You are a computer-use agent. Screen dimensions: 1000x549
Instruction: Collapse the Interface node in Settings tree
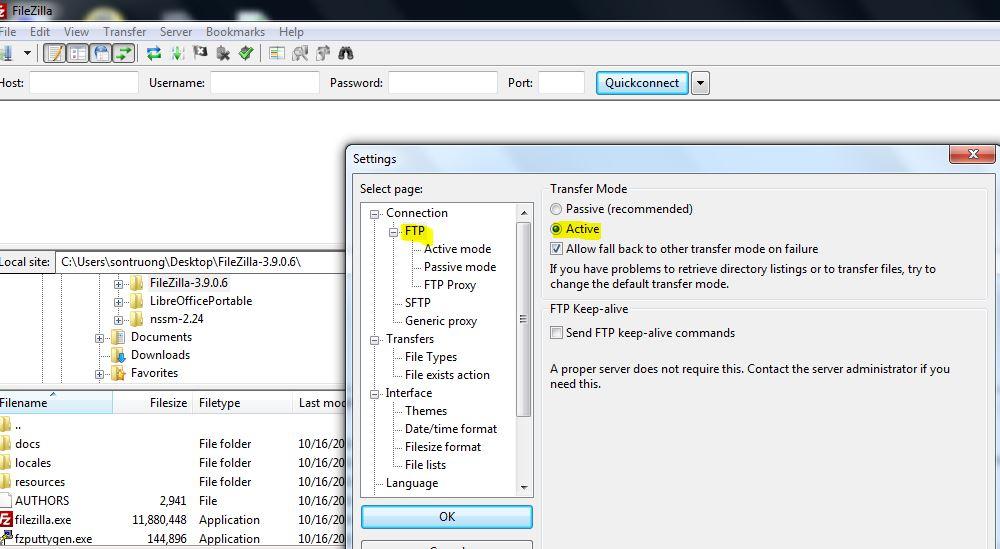coord(374,394)
